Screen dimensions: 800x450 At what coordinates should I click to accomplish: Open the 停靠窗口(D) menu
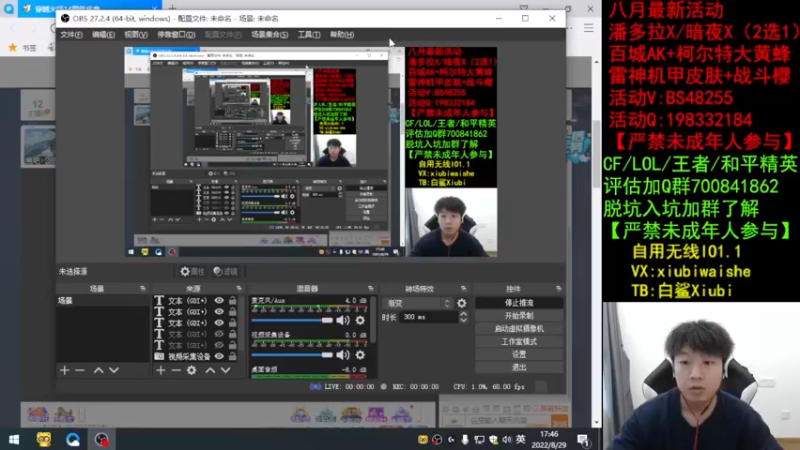(x=176, y=35)
